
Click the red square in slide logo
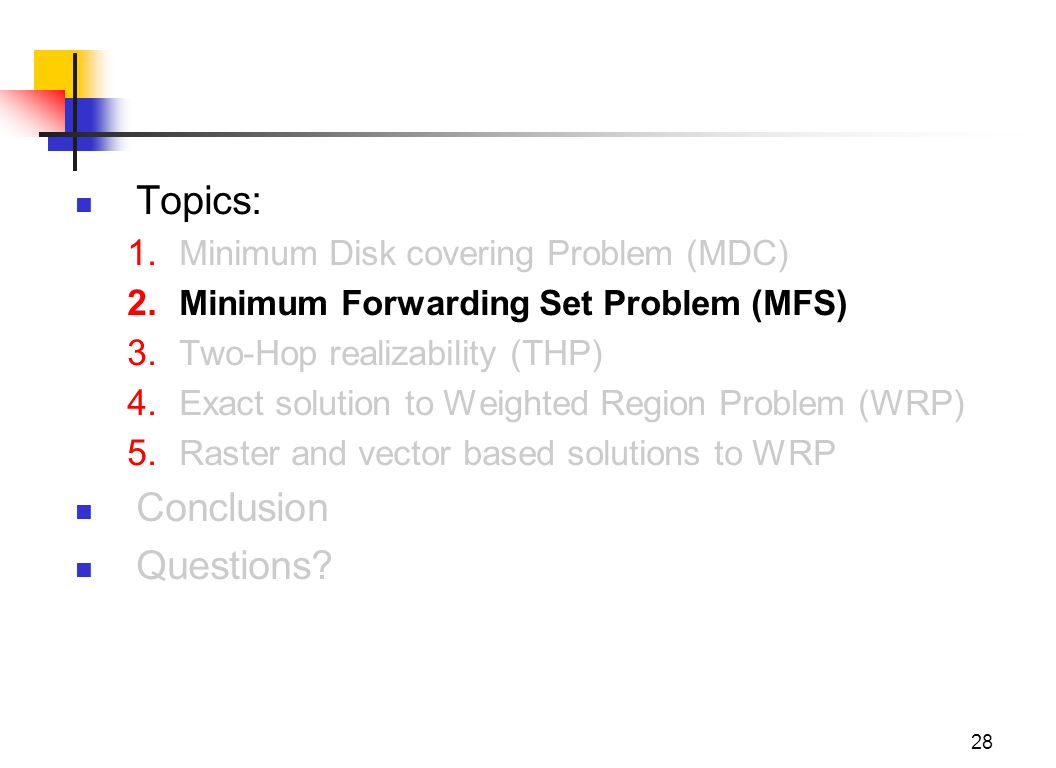[x=34, y=110]
